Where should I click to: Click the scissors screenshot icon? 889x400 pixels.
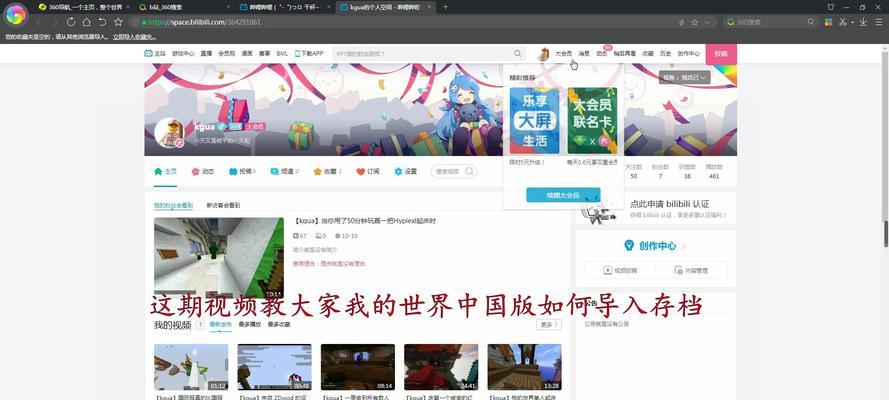click(843, 22)
